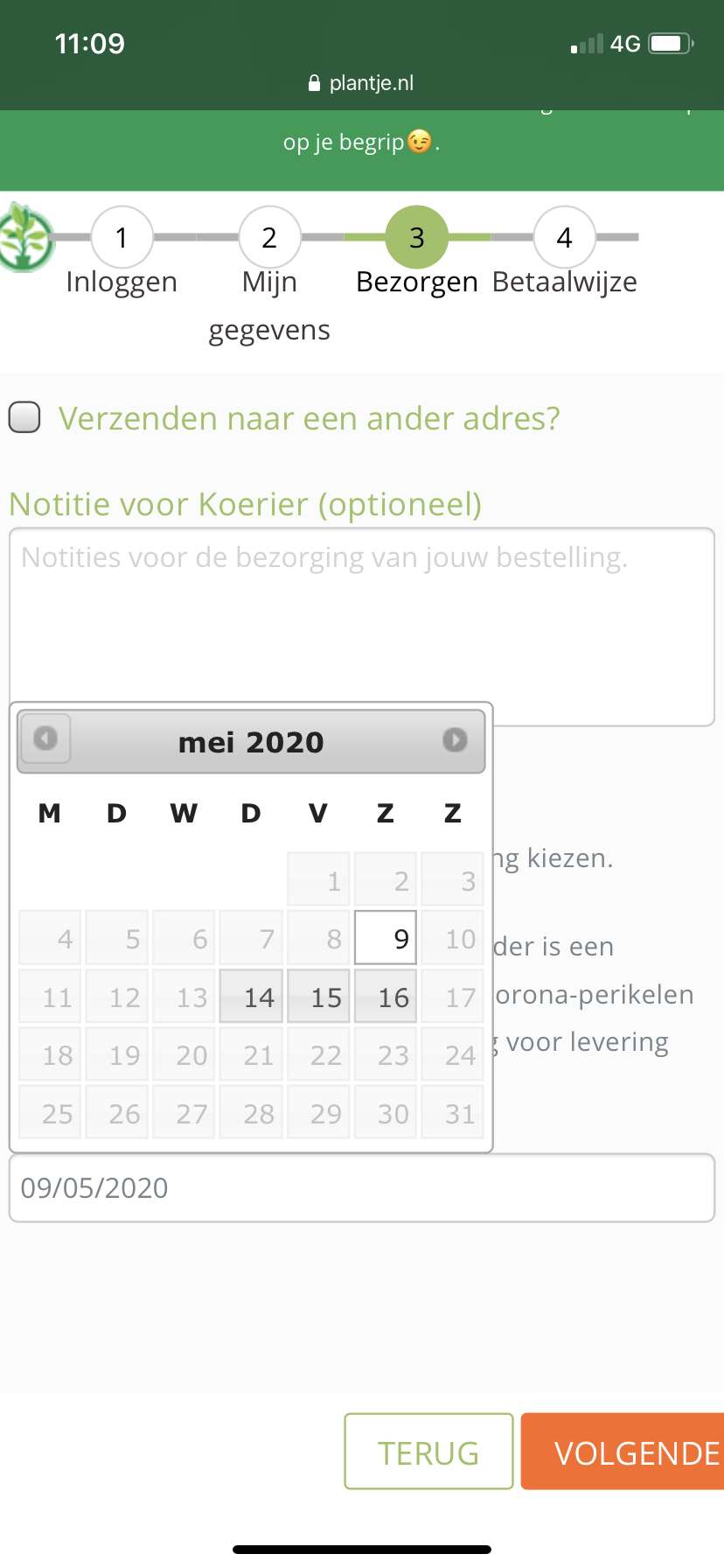Tap the lock icon beside plantje.nl
Image resolution: width=724 pixels, height=1568 pixels.
[x=315, y=83]
